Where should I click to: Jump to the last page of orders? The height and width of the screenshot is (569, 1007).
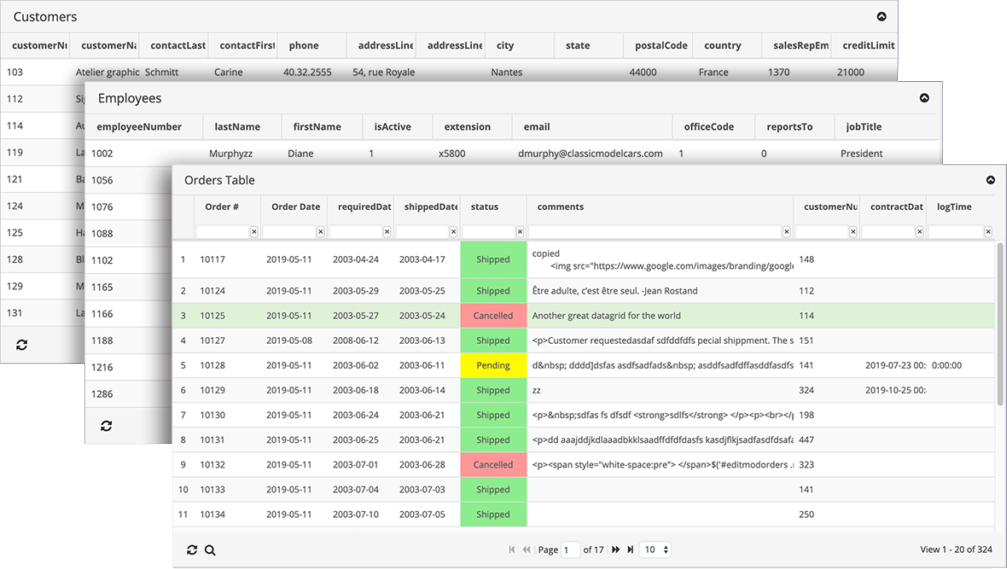tap(631, 550)
